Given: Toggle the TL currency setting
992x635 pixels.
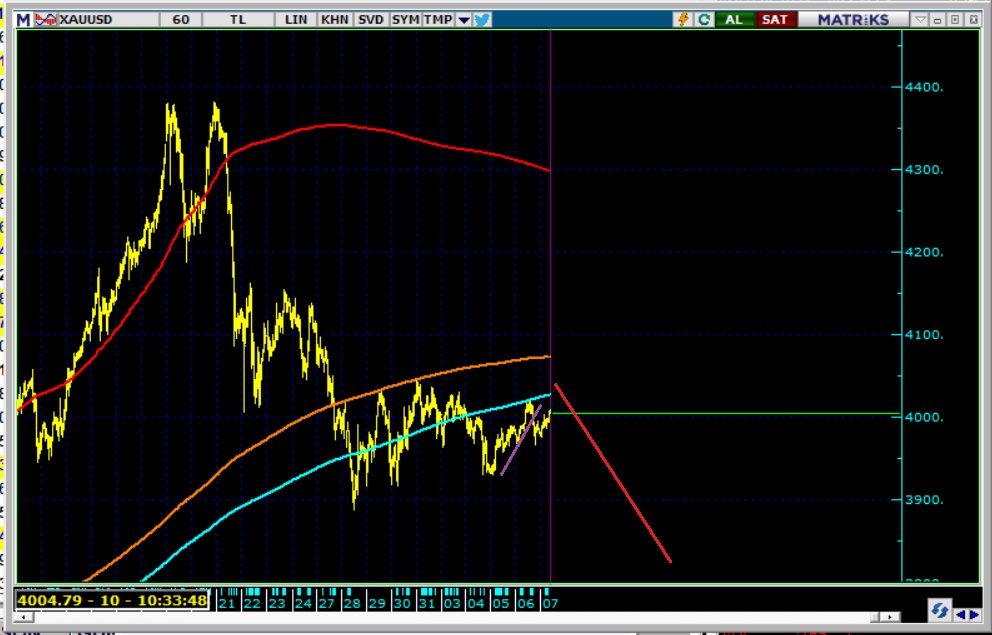Looking at the screenshot, I should click(x=239, y=19).
